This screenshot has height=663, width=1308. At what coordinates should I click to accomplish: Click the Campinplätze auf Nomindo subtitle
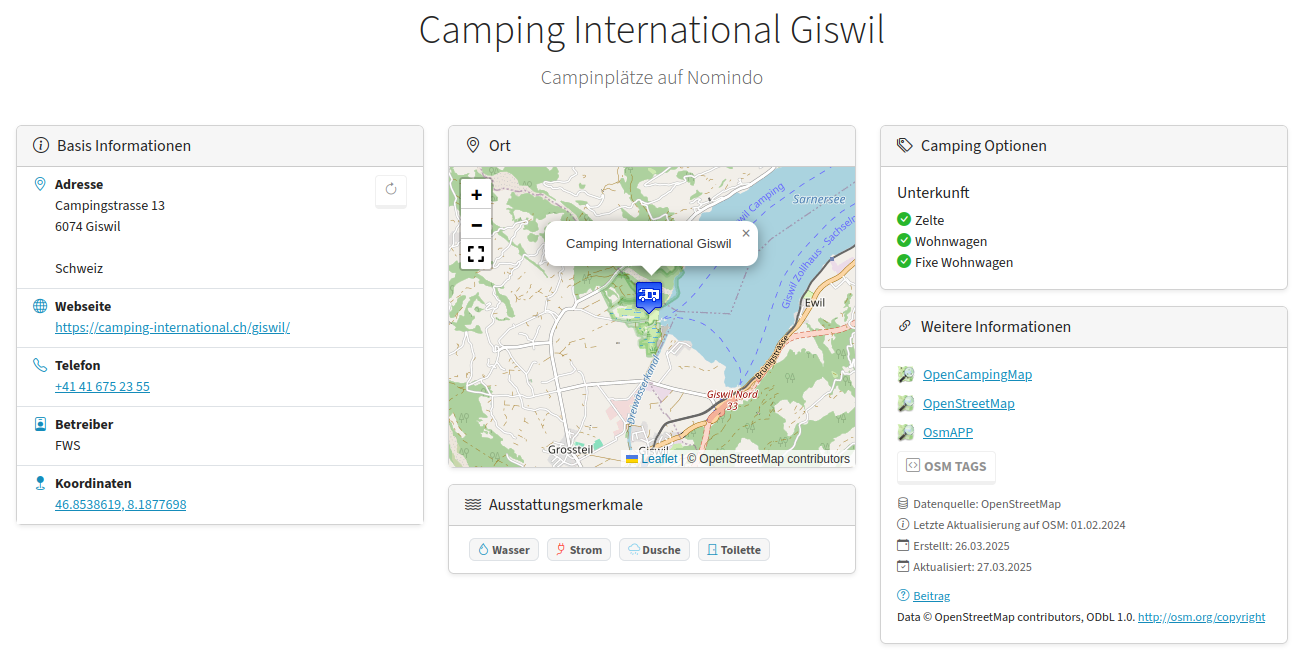tap(652, 77)
